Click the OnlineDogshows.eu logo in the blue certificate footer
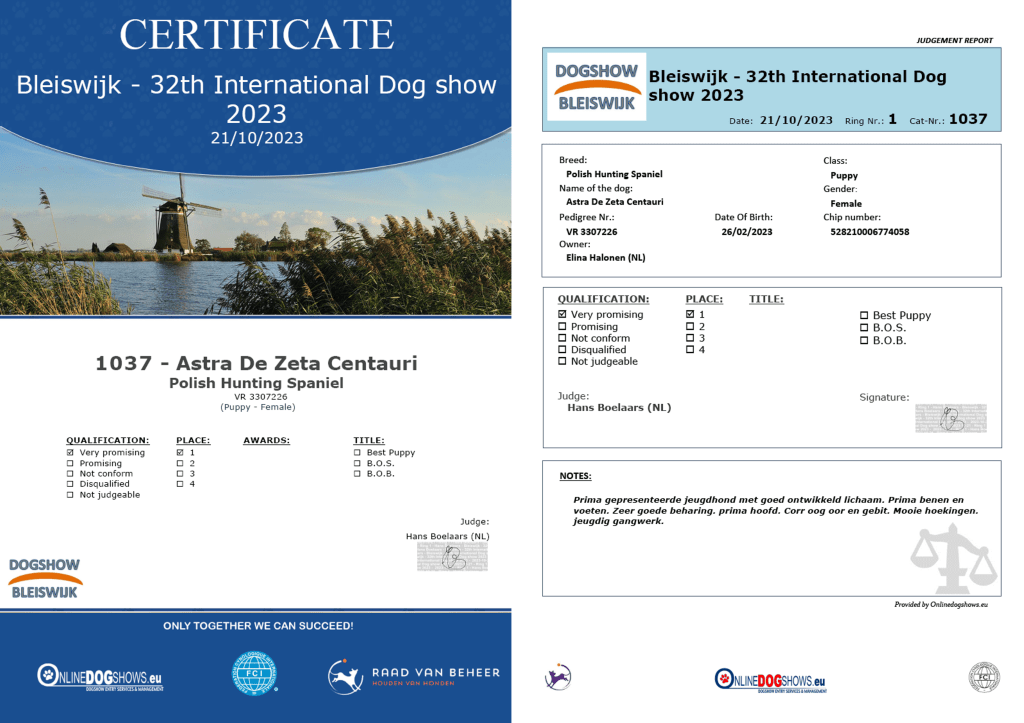This screenshot has height=723, width=1024. (99, 677)
